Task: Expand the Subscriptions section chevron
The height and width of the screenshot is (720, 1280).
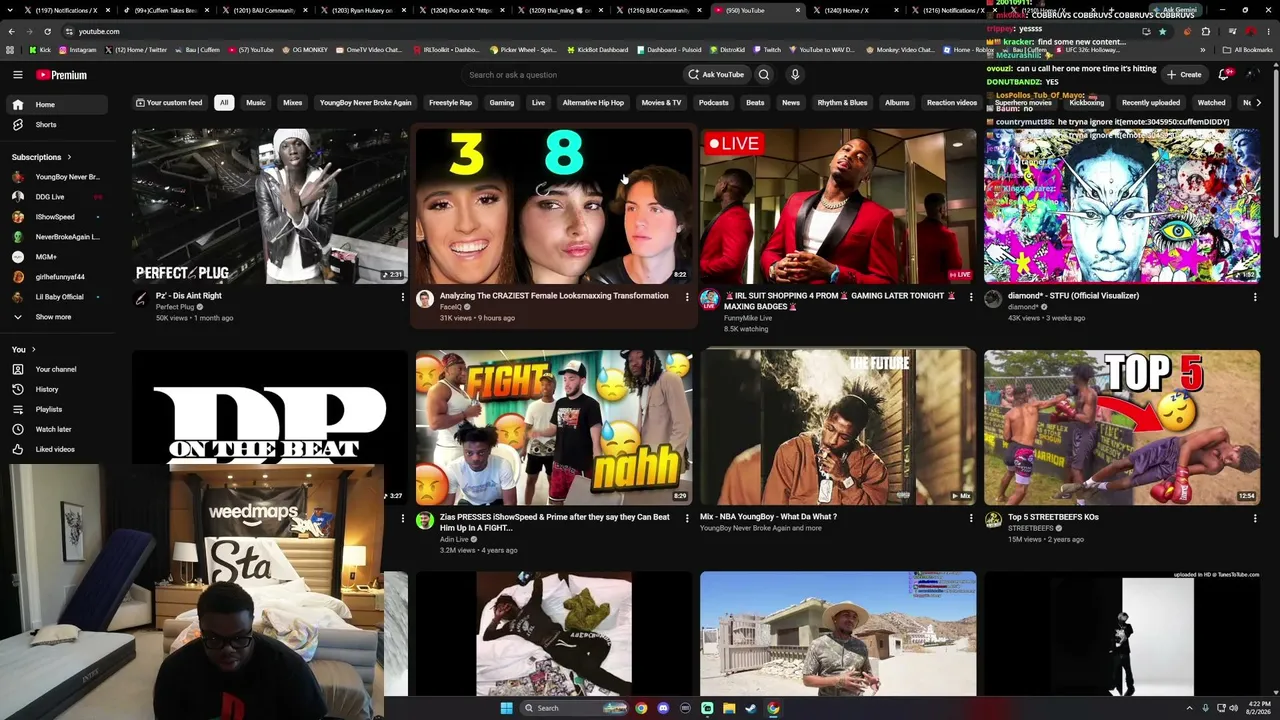Action: pyautogui.click(x=69, y=157)
